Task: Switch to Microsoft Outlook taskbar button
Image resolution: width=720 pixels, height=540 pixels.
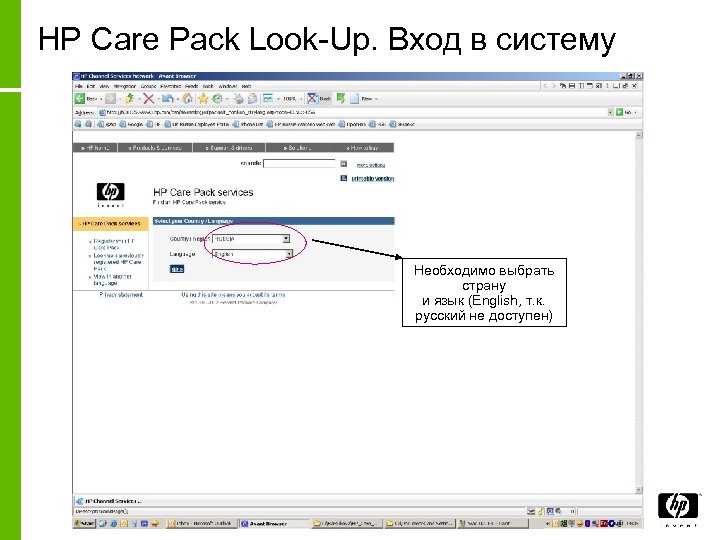Action: click(x=202, y=523)
